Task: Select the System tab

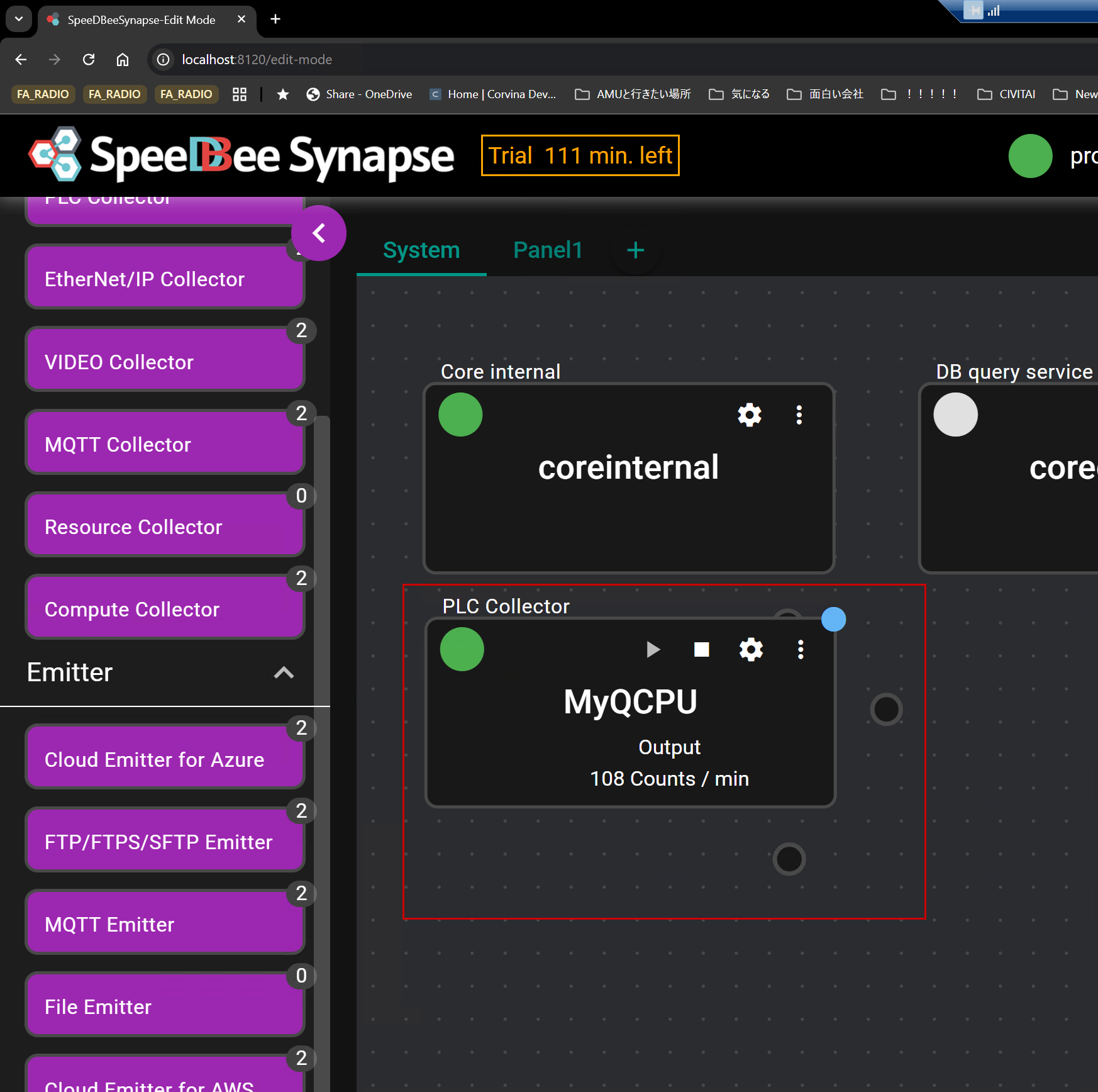Action: [x=421, y=250]
